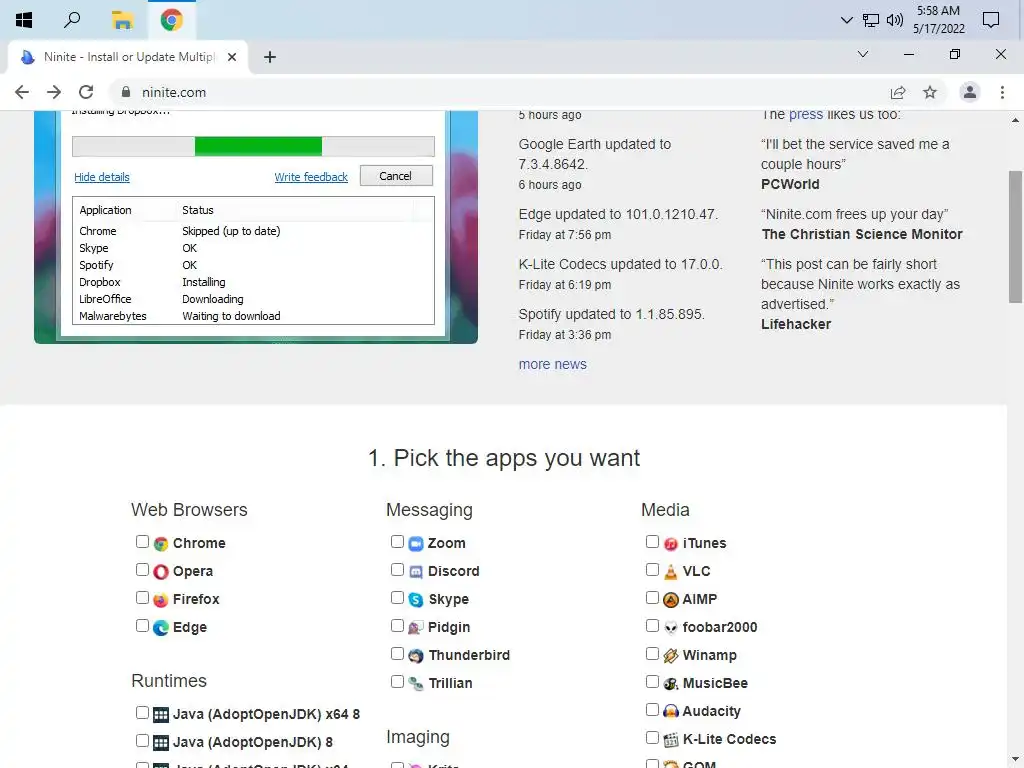Click the Opera app icon

tap(161, 571)
